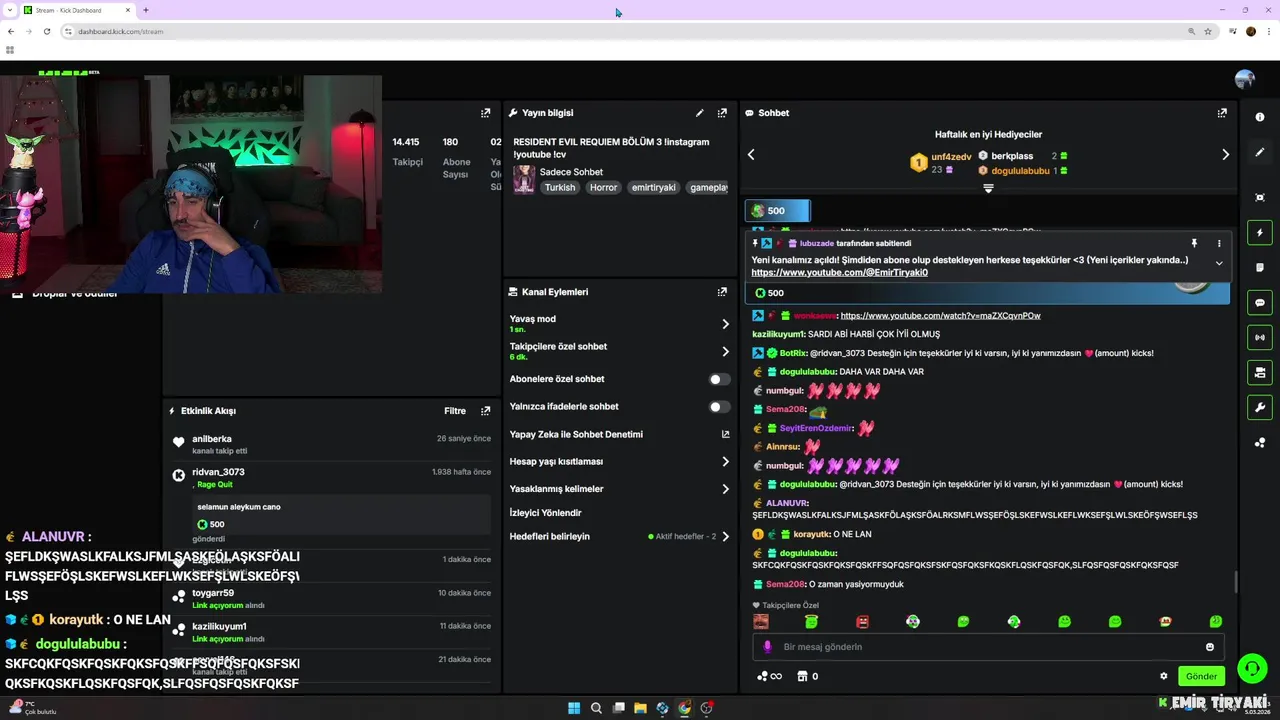The image size is (1280, 720).
Task: Edit stream info with pencil icon
Action: coord(700,113)
